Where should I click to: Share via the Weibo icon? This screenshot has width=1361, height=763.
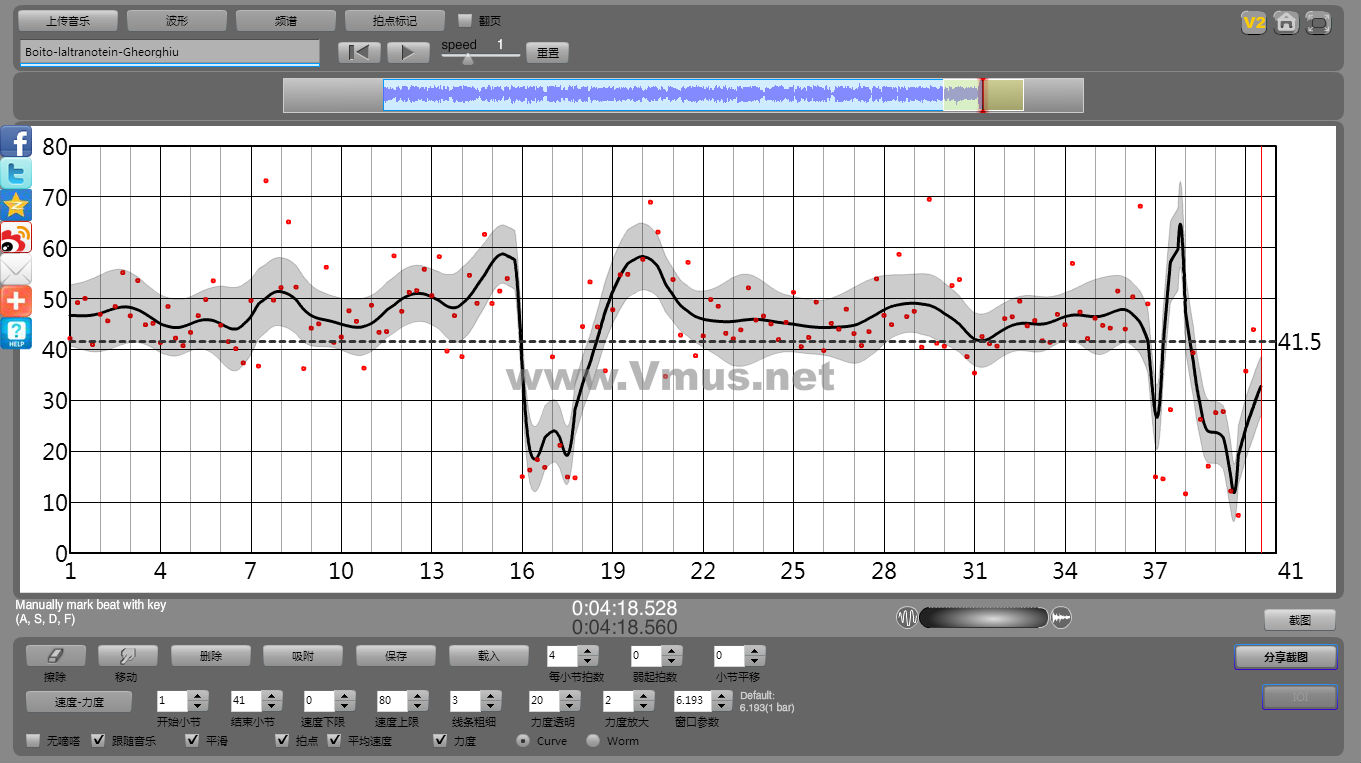[x=16, y=237]
